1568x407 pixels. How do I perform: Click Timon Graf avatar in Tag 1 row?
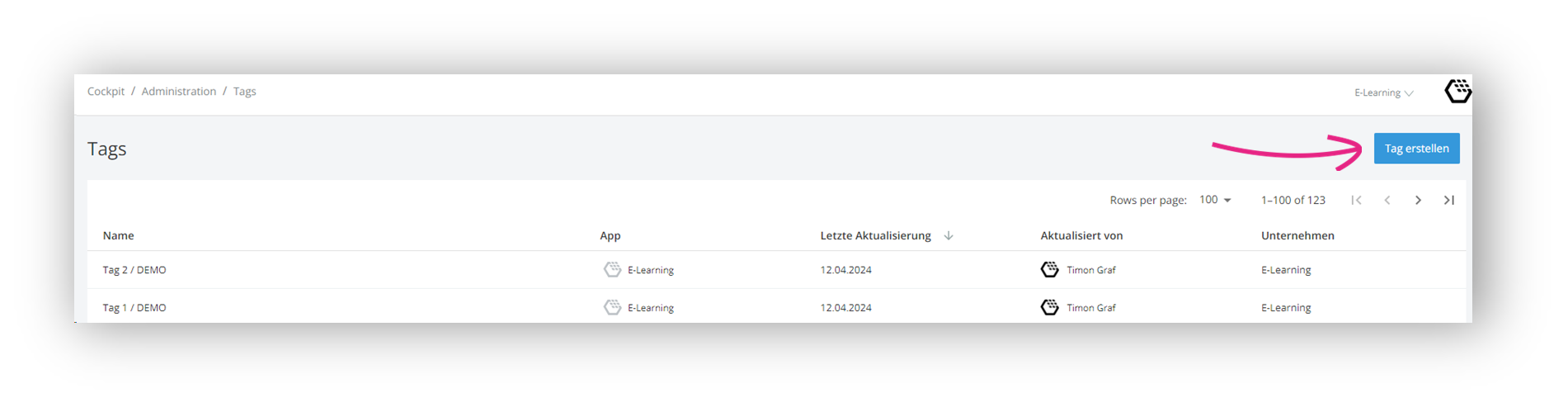click(1049, 307)
